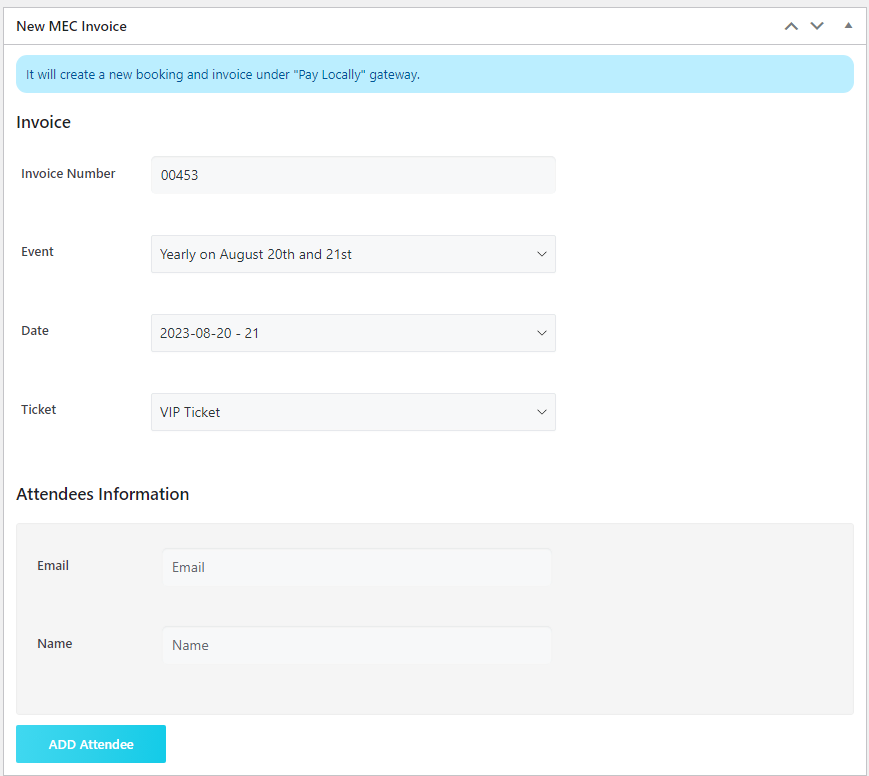
Task: Click the Attendees Information heading
Action: click(x=103, y=494)
